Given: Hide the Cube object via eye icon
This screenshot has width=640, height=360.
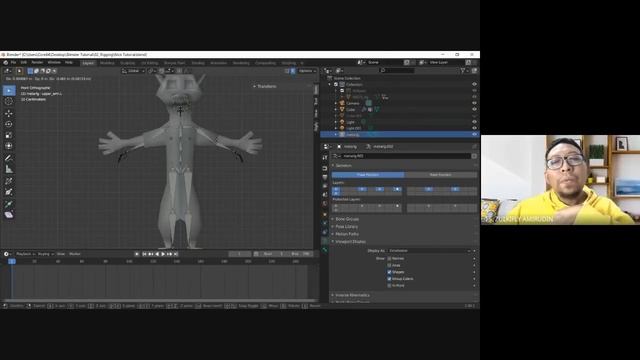Looking at the screenshot, I should tap(474, 109).
